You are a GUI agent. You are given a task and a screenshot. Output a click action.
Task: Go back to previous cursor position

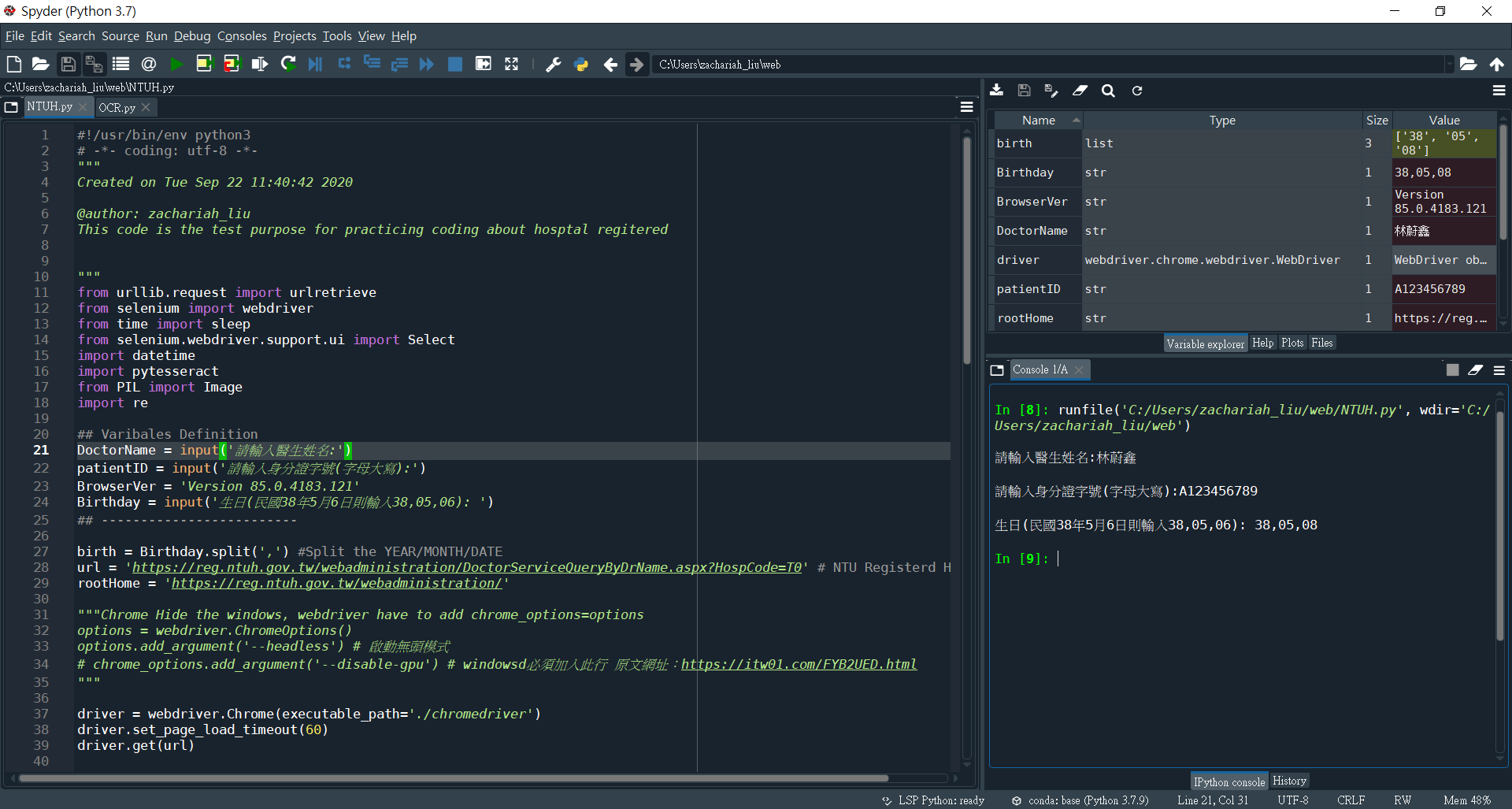click(x=610, y=65)
